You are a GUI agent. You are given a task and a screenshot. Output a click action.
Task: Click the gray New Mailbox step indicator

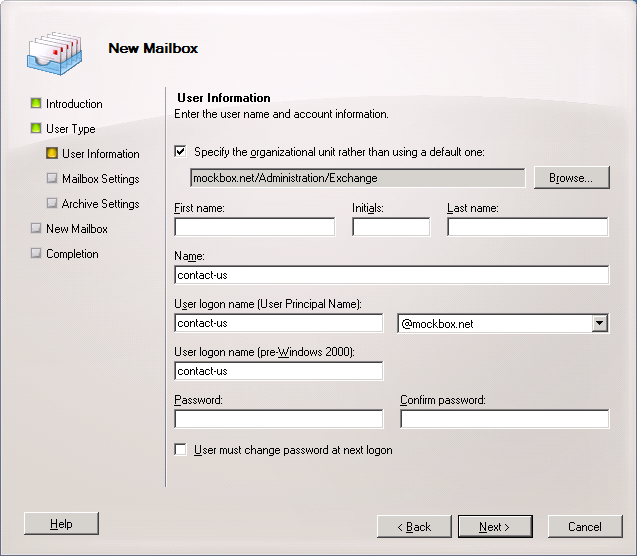[36, 228]
